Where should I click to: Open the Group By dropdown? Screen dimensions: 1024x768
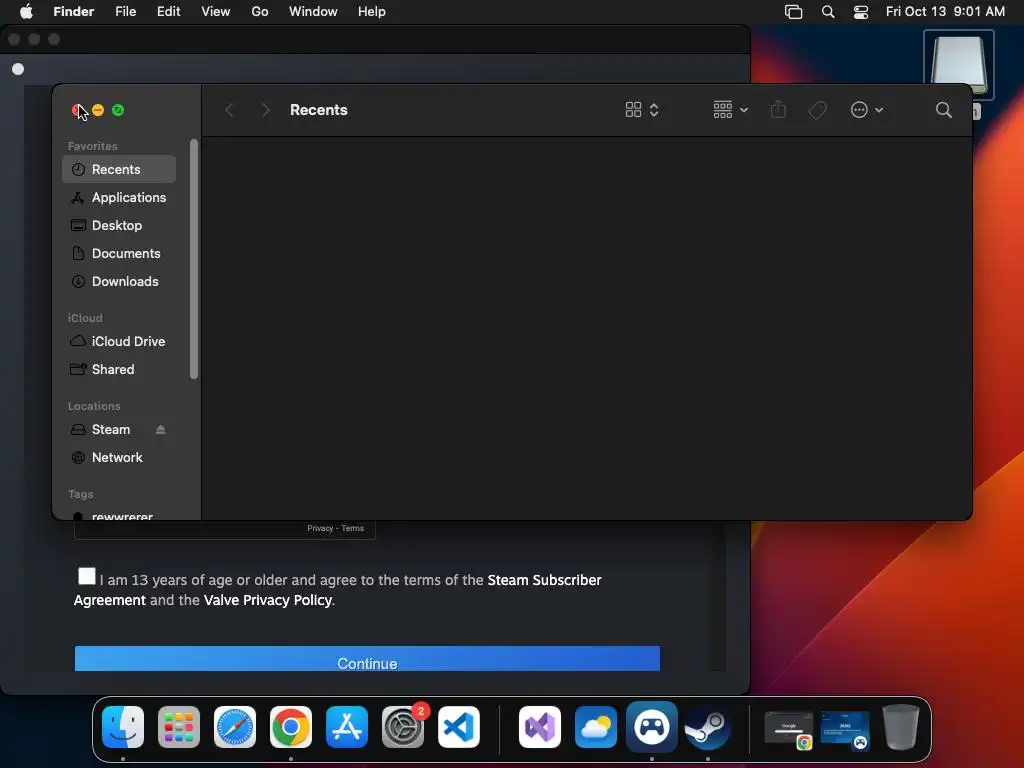click(x=730, y=110)
